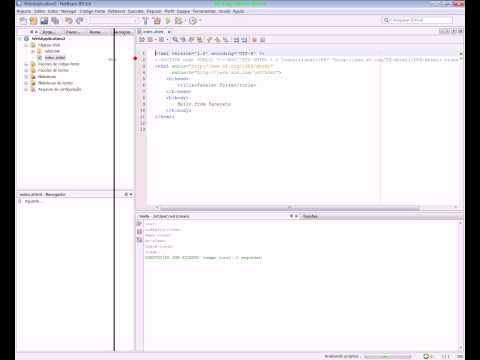Viewport: 480px width, 360px height.
Task: Open the project configuration combo box
Action: tap(113, 21)
